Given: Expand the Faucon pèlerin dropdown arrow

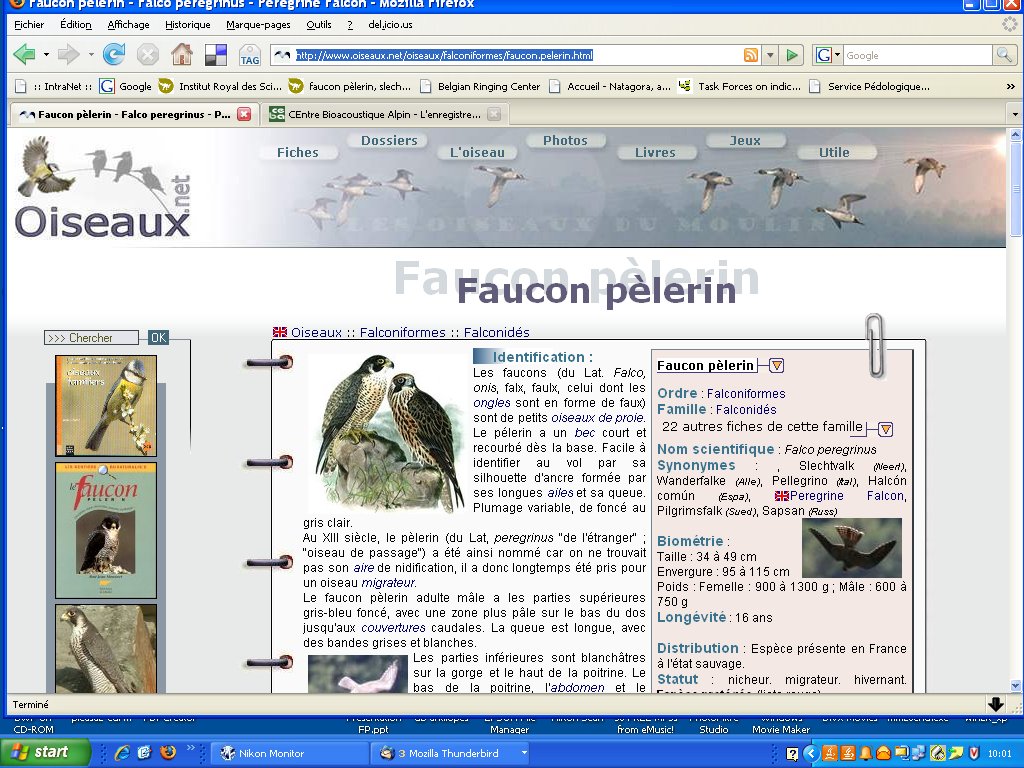Looking at the screenshot, I should tap(776, 366).
